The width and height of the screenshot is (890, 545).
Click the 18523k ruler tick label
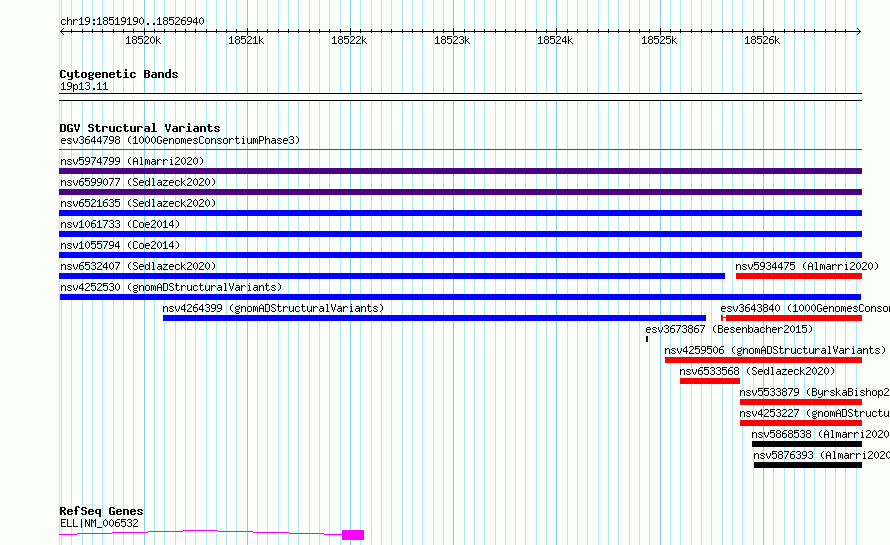point(452,40)
